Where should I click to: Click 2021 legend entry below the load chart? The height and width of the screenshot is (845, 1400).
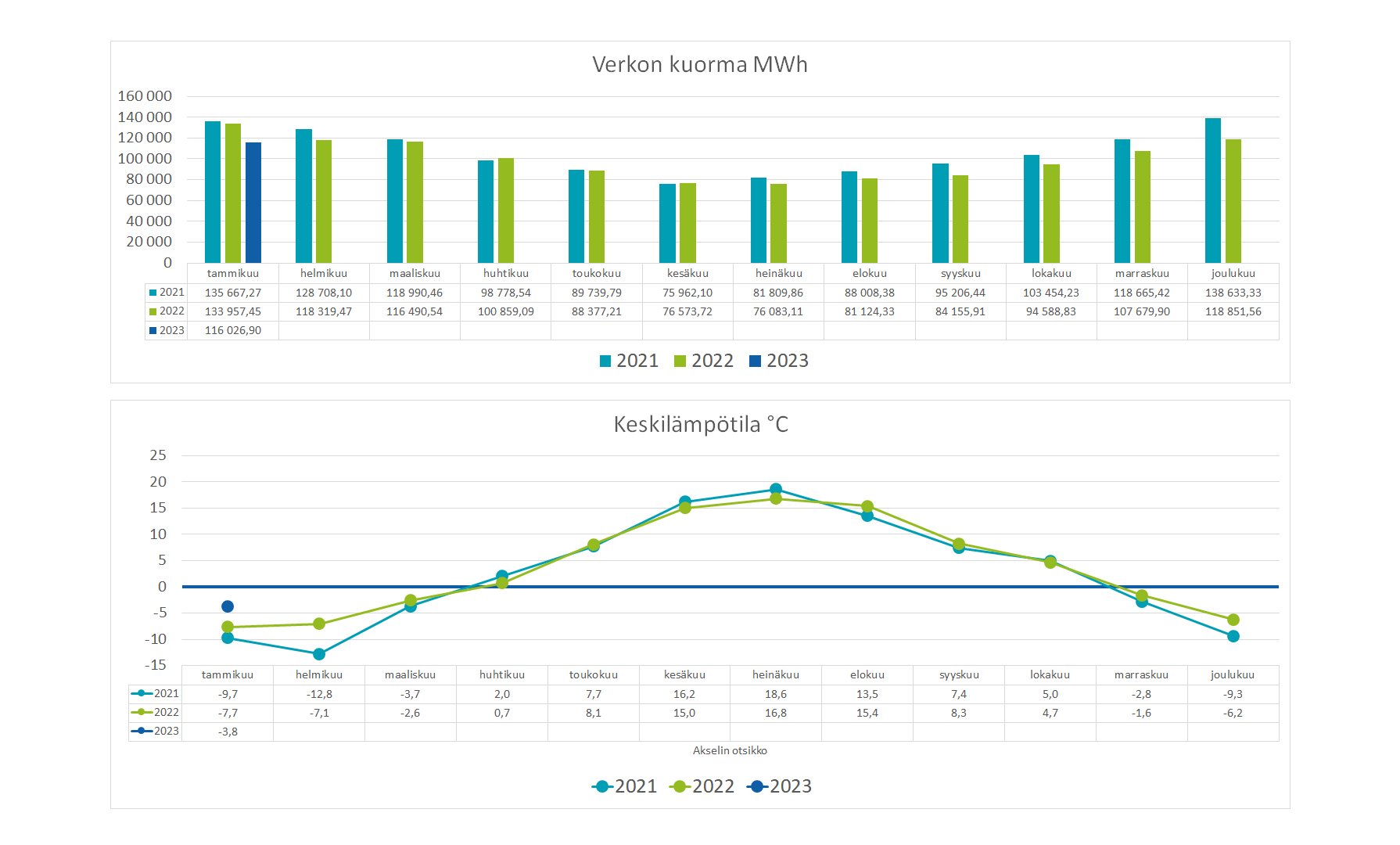[629, 361]
